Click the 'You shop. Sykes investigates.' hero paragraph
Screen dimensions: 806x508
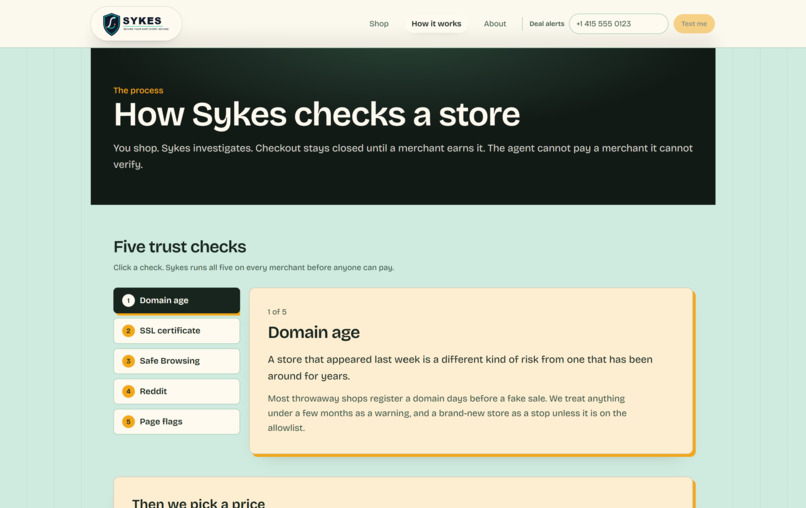point(403,156)
